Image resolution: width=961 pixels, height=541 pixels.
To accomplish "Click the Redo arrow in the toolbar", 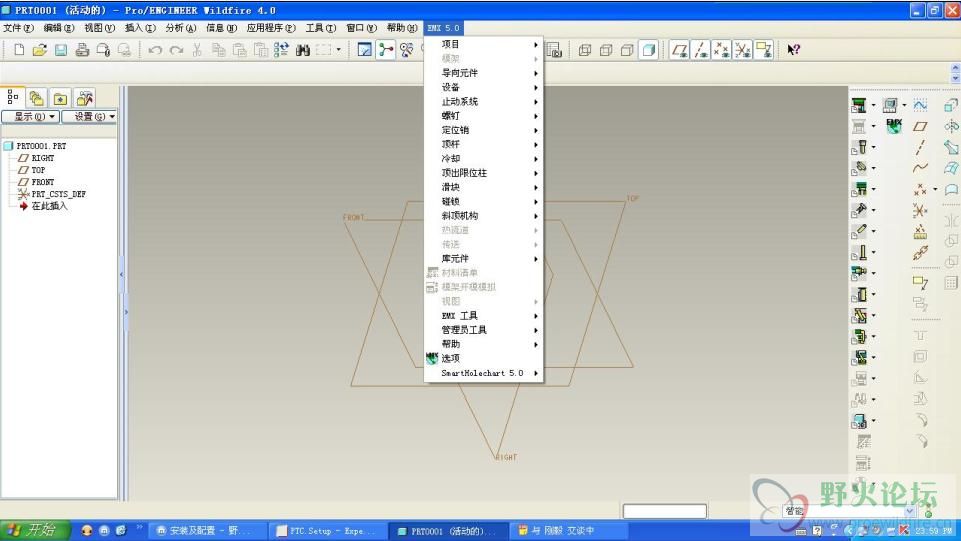I will click(177, 50).
